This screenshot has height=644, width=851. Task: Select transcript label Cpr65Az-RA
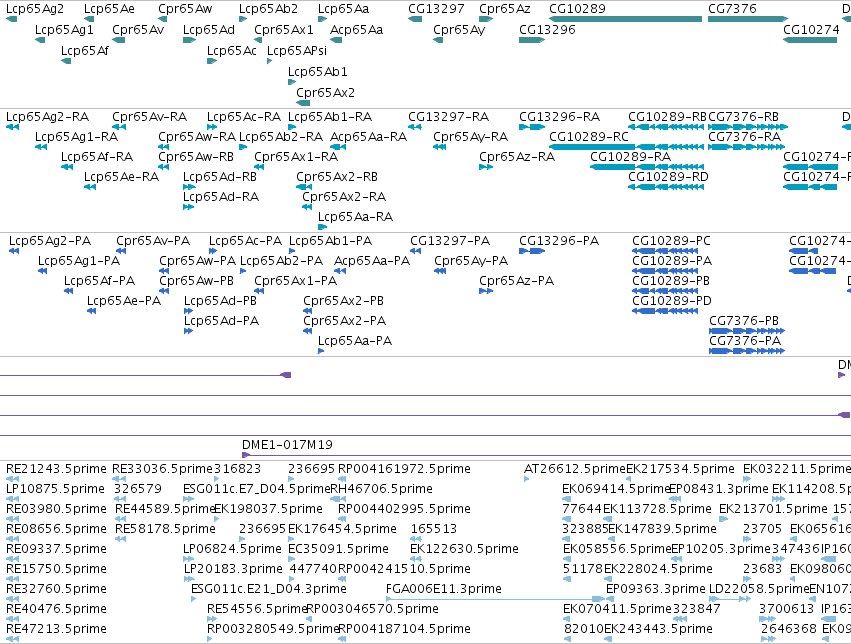pyautogui.click(x=517, y=157)
